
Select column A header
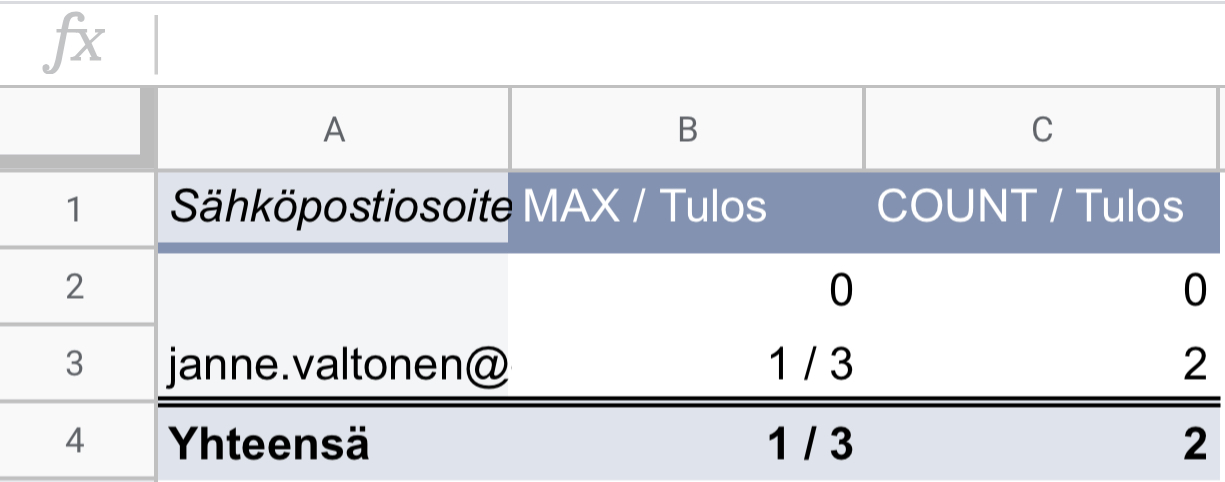(334, 130)
